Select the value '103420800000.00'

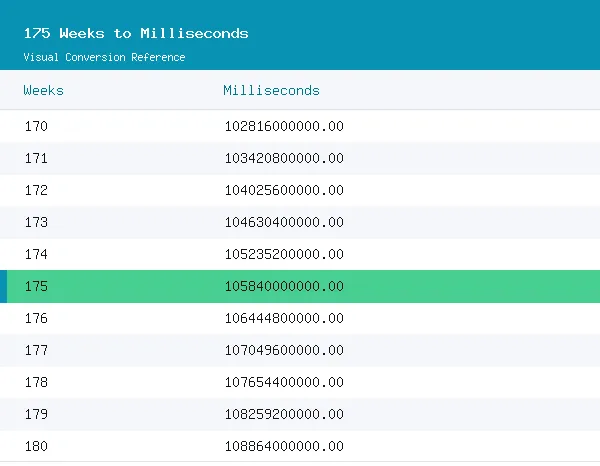tap(284, 158)
